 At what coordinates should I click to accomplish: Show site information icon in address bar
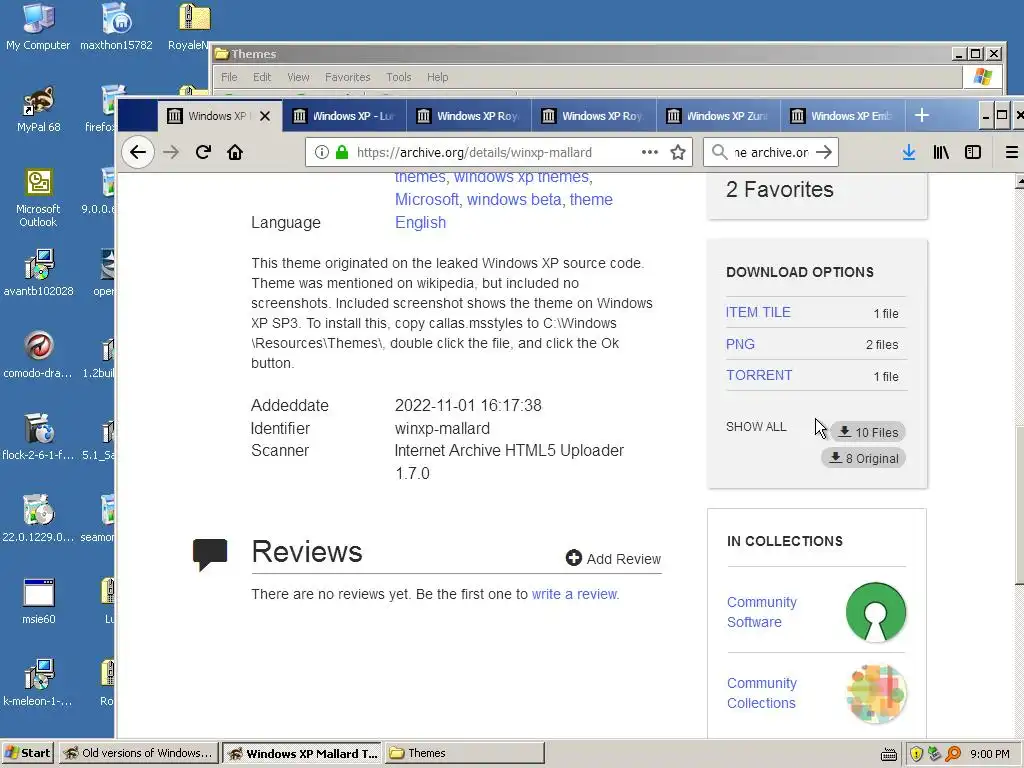coord(321,152)
